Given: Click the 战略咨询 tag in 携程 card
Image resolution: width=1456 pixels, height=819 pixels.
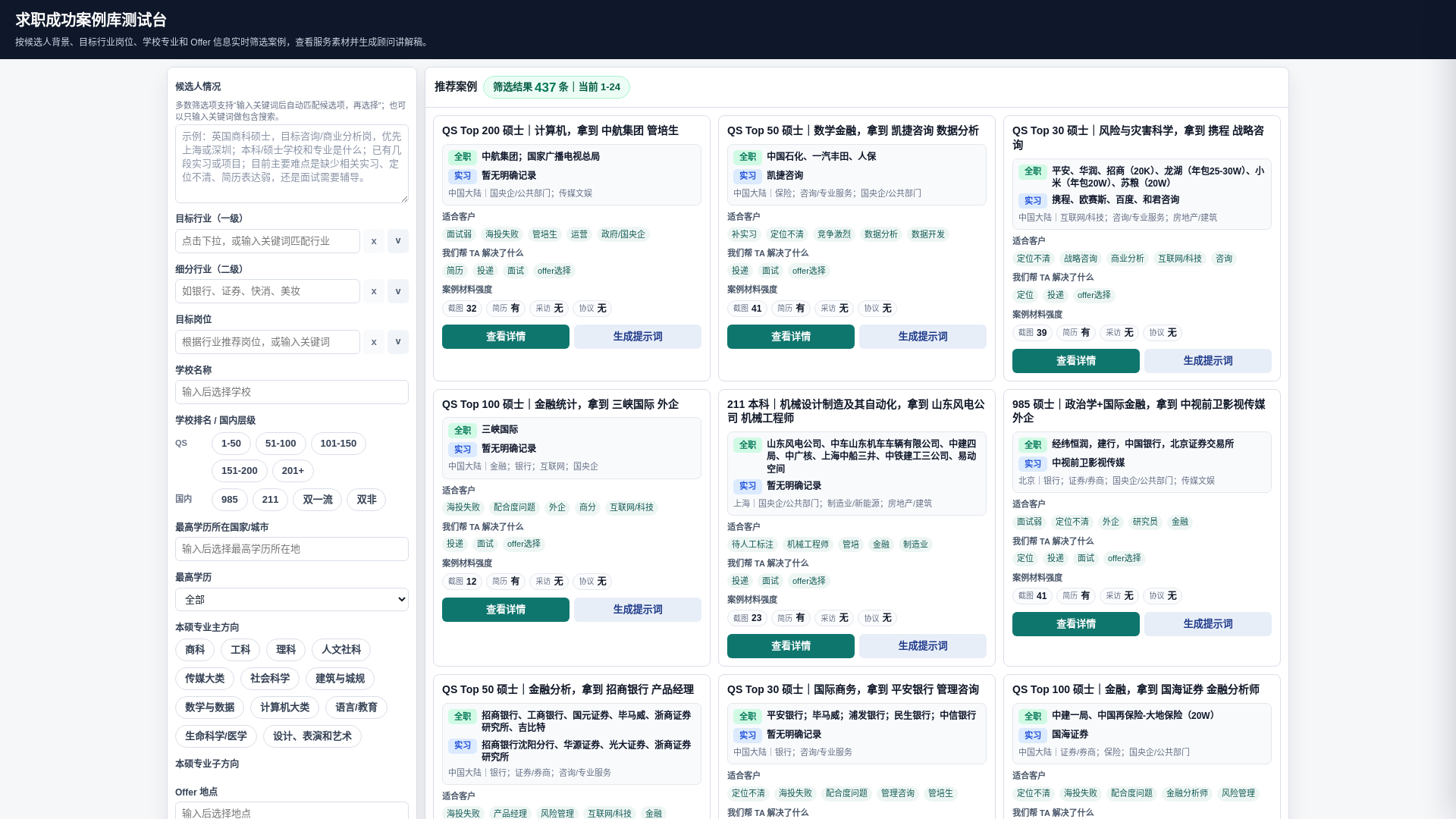Looking at the screenshot, I should pyautogui.click(x=1081, y=259).
